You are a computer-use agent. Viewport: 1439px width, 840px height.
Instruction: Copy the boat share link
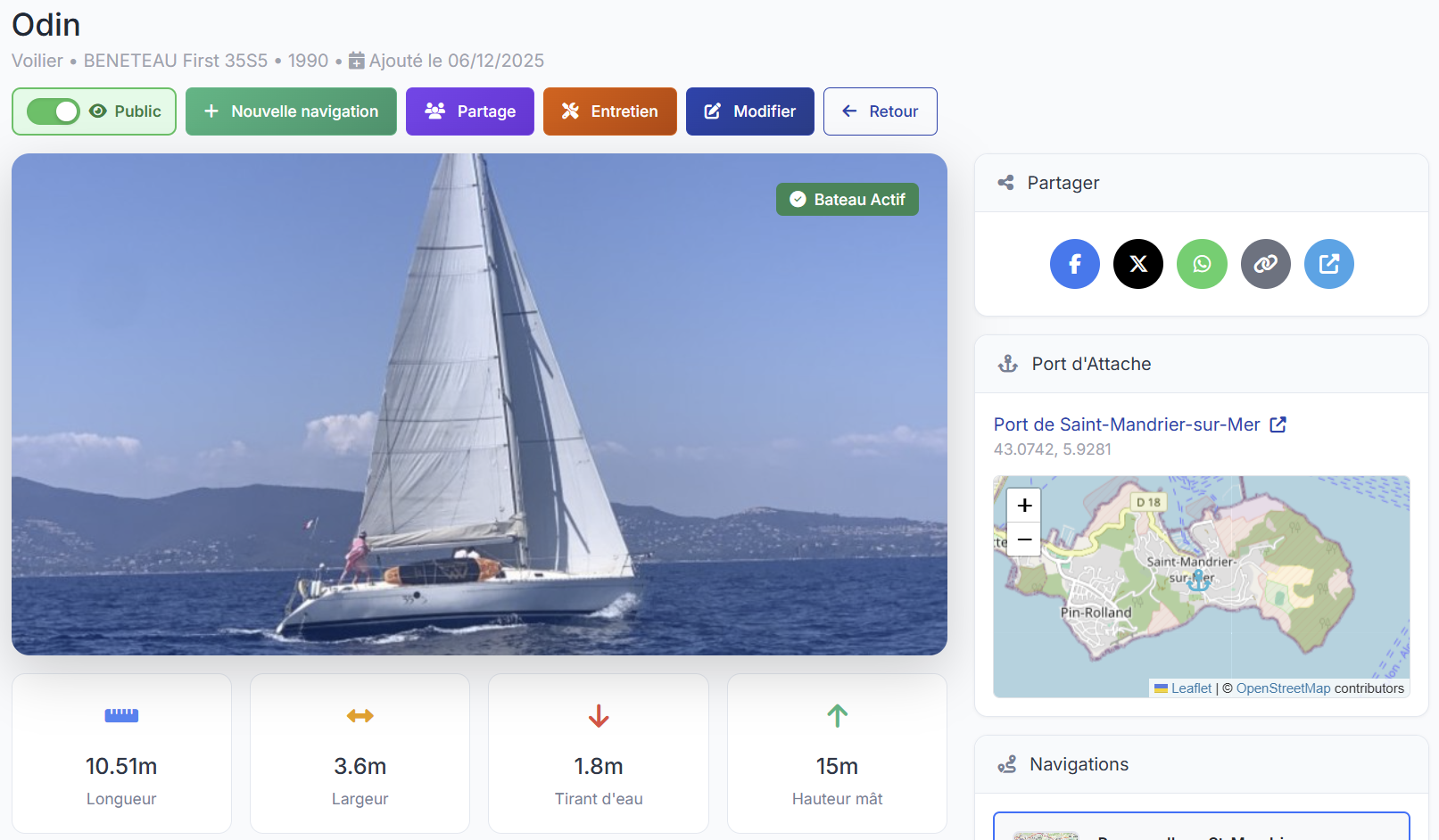coord(1265,264)
